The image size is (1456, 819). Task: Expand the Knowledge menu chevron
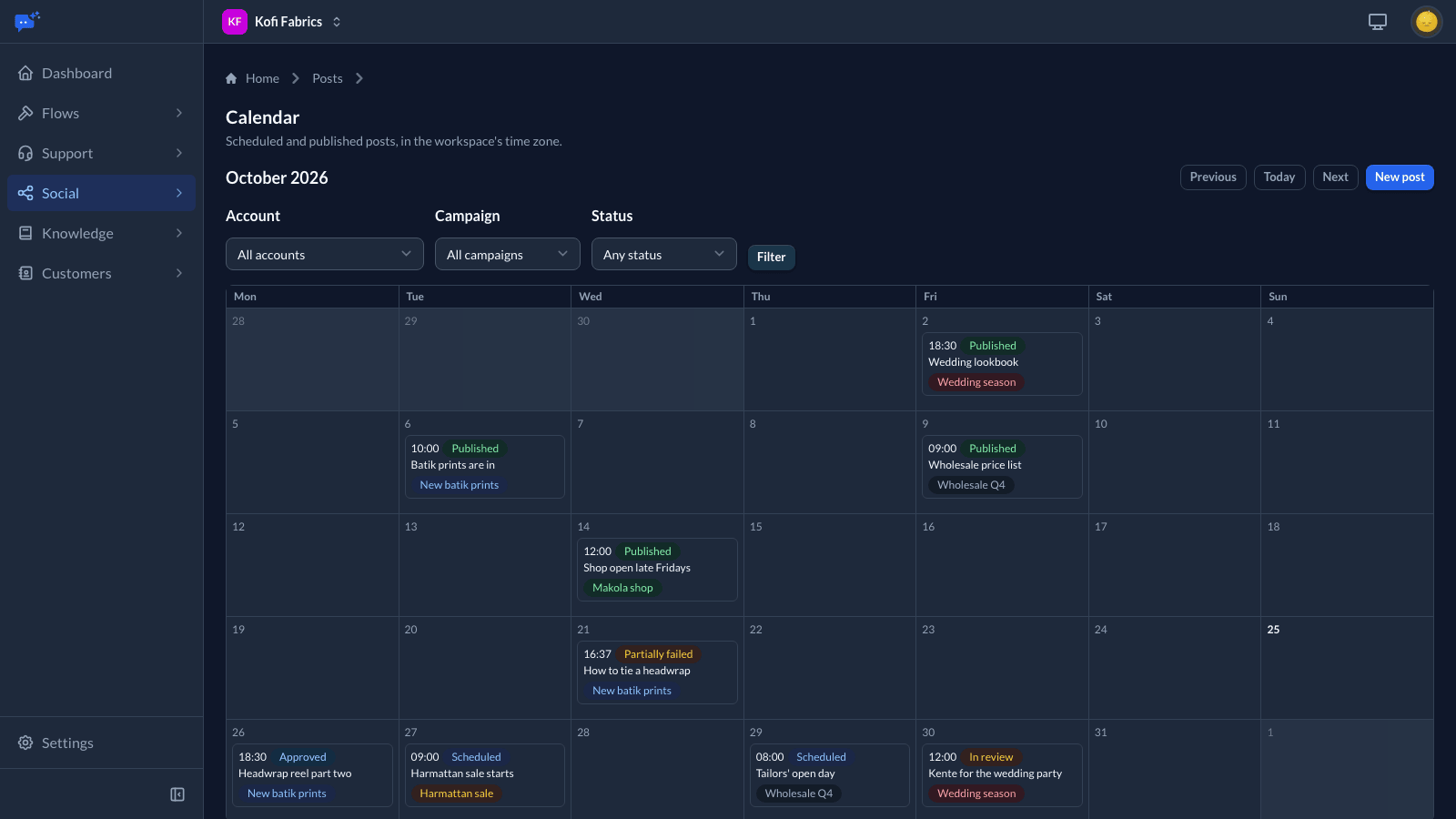(x=179, y=233)
